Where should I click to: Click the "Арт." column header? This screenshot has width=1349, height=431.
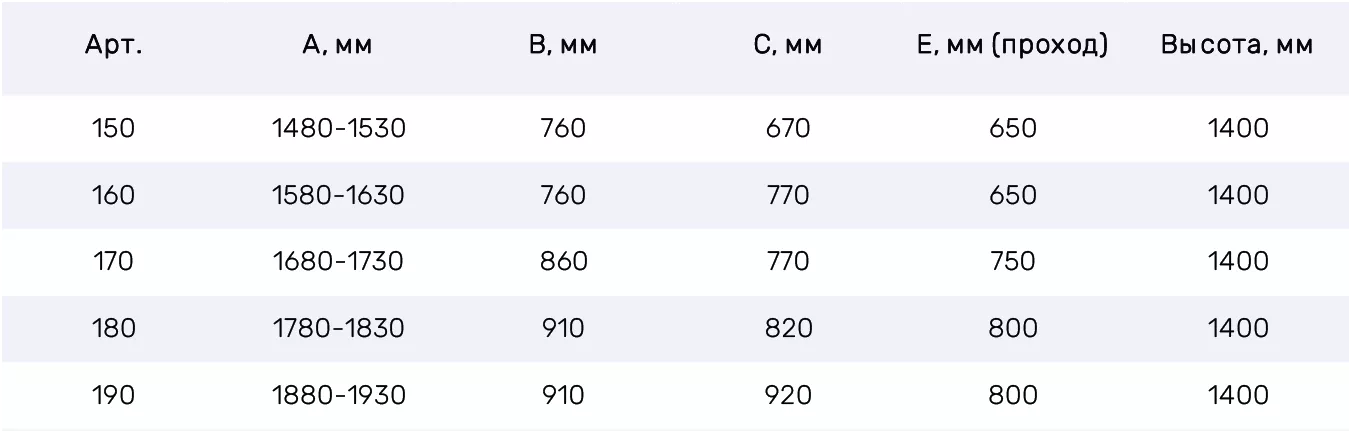coord(113,46)
